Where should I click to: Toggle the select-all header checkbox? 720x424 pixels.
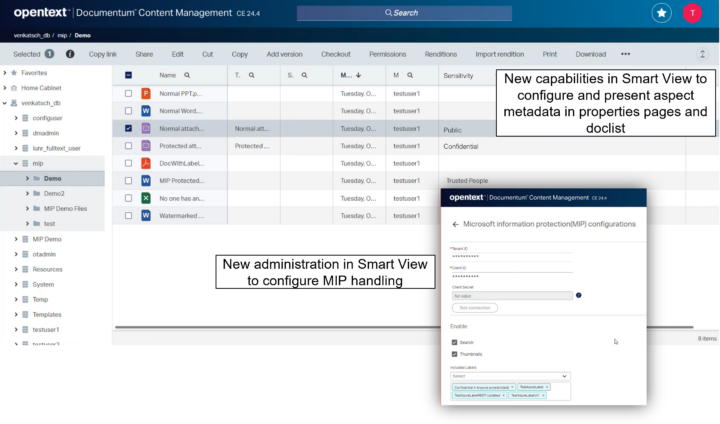(x=128, y=75)
